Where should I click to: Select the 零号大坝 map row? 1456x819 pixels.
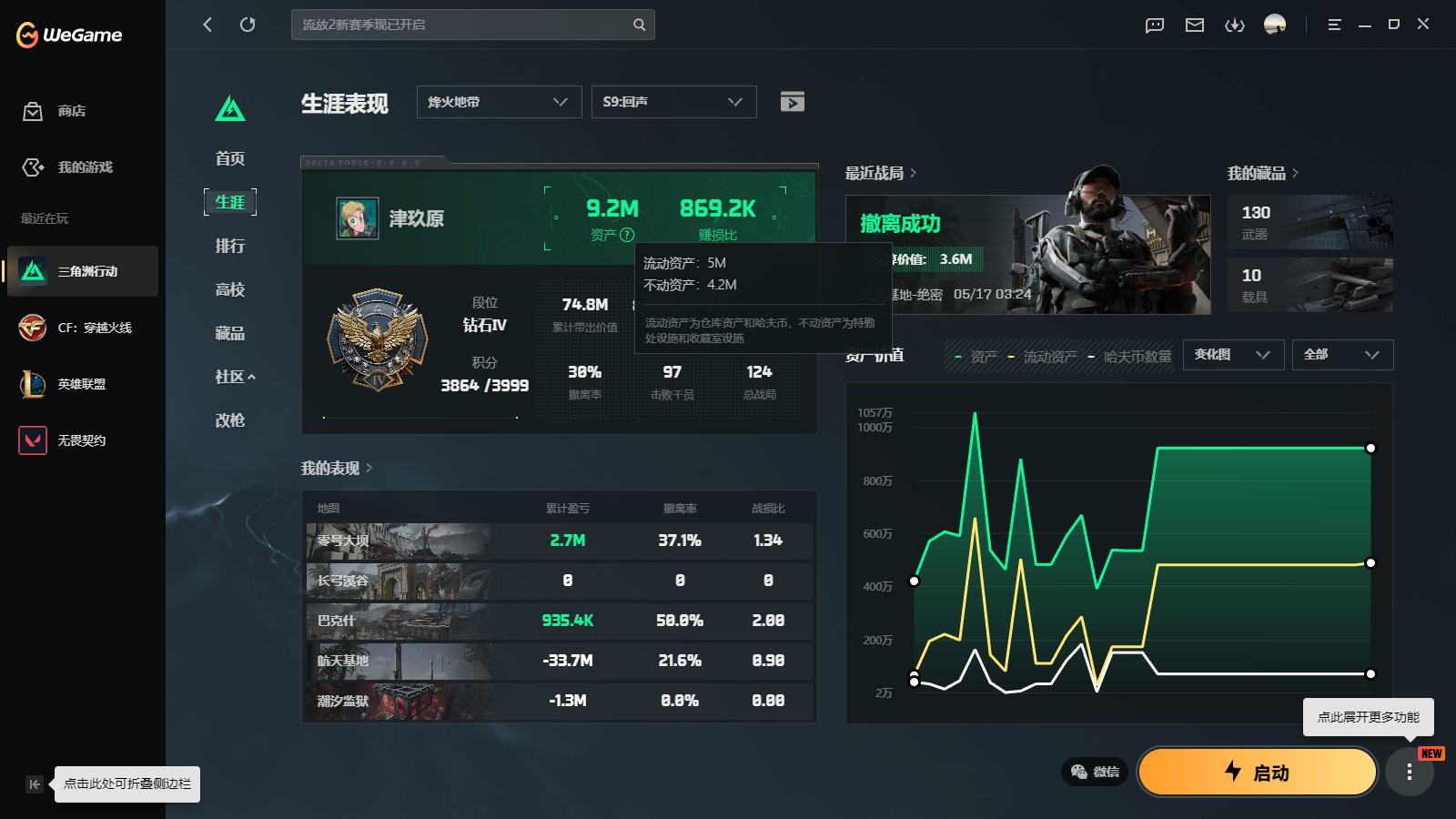coord(560,541)
